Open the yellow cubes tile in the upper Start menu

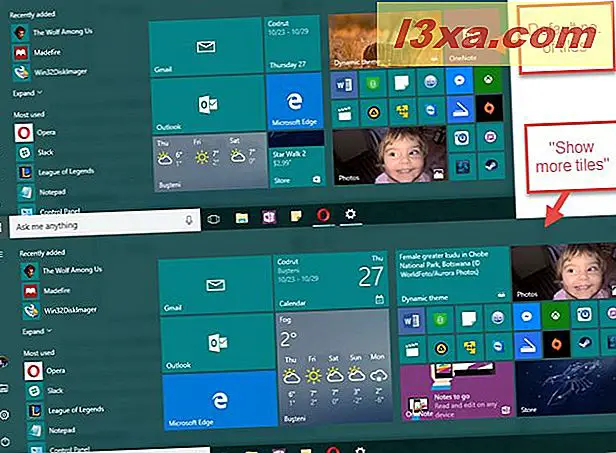(402, 112)
